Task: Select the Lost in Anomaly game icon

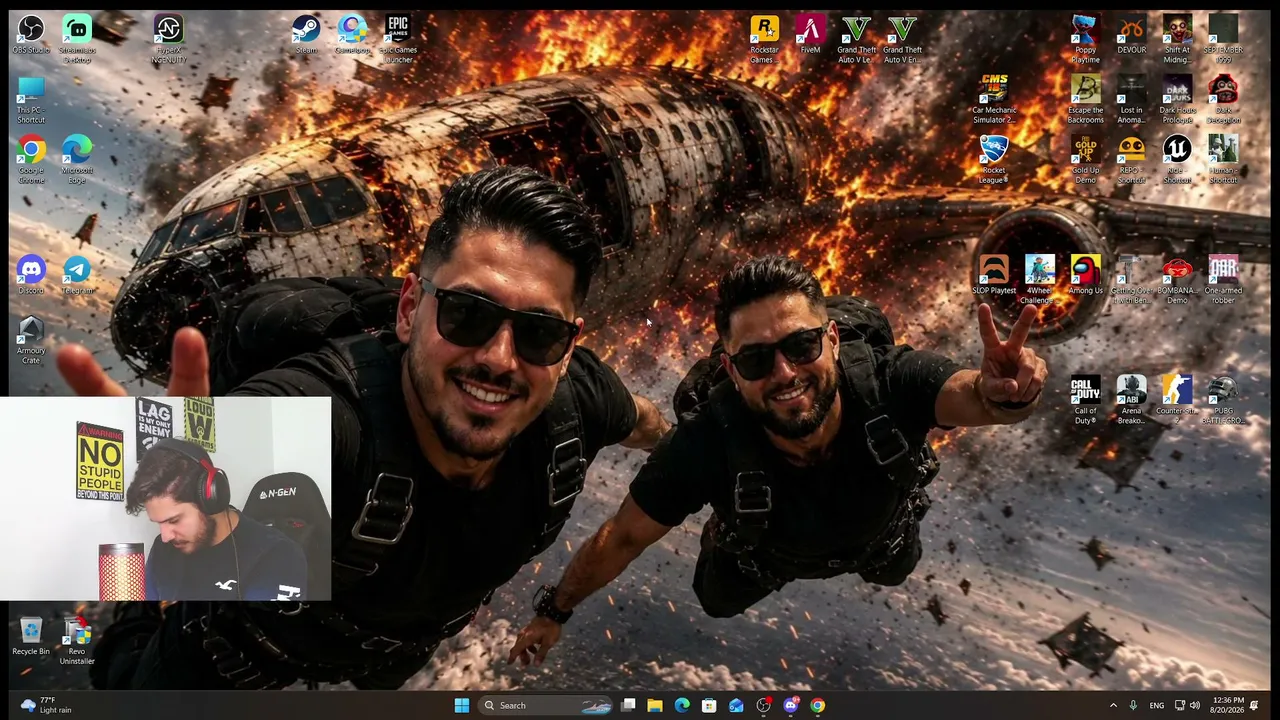Action: (1131, 99)
